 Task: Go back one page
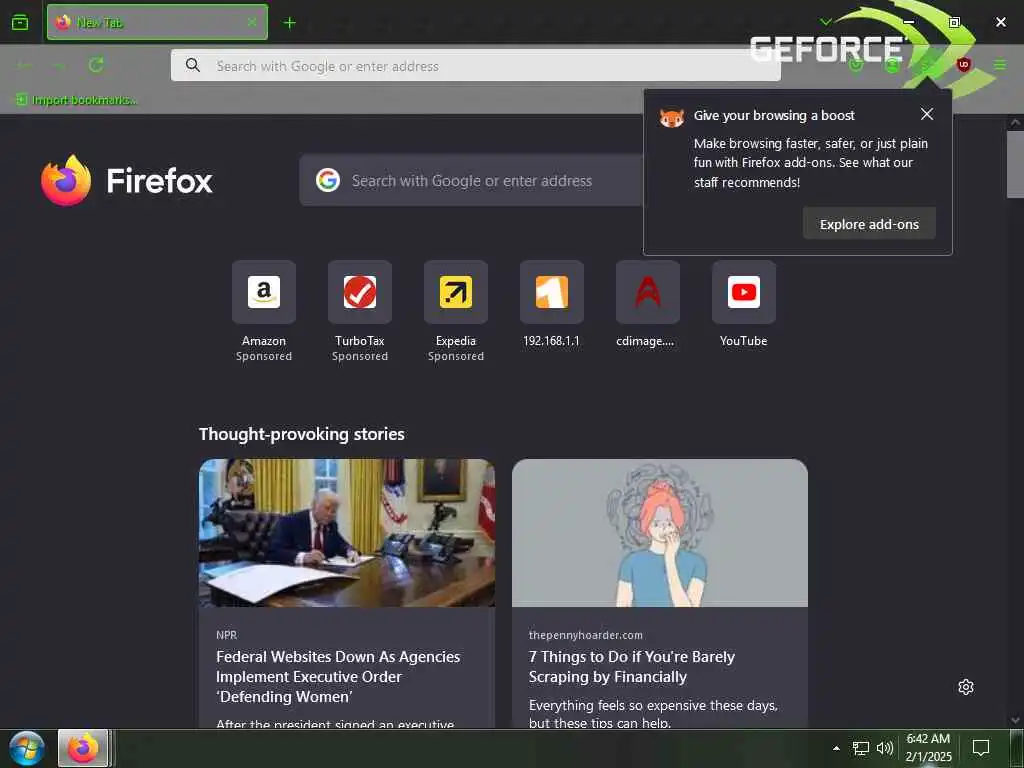pos(24,65)
